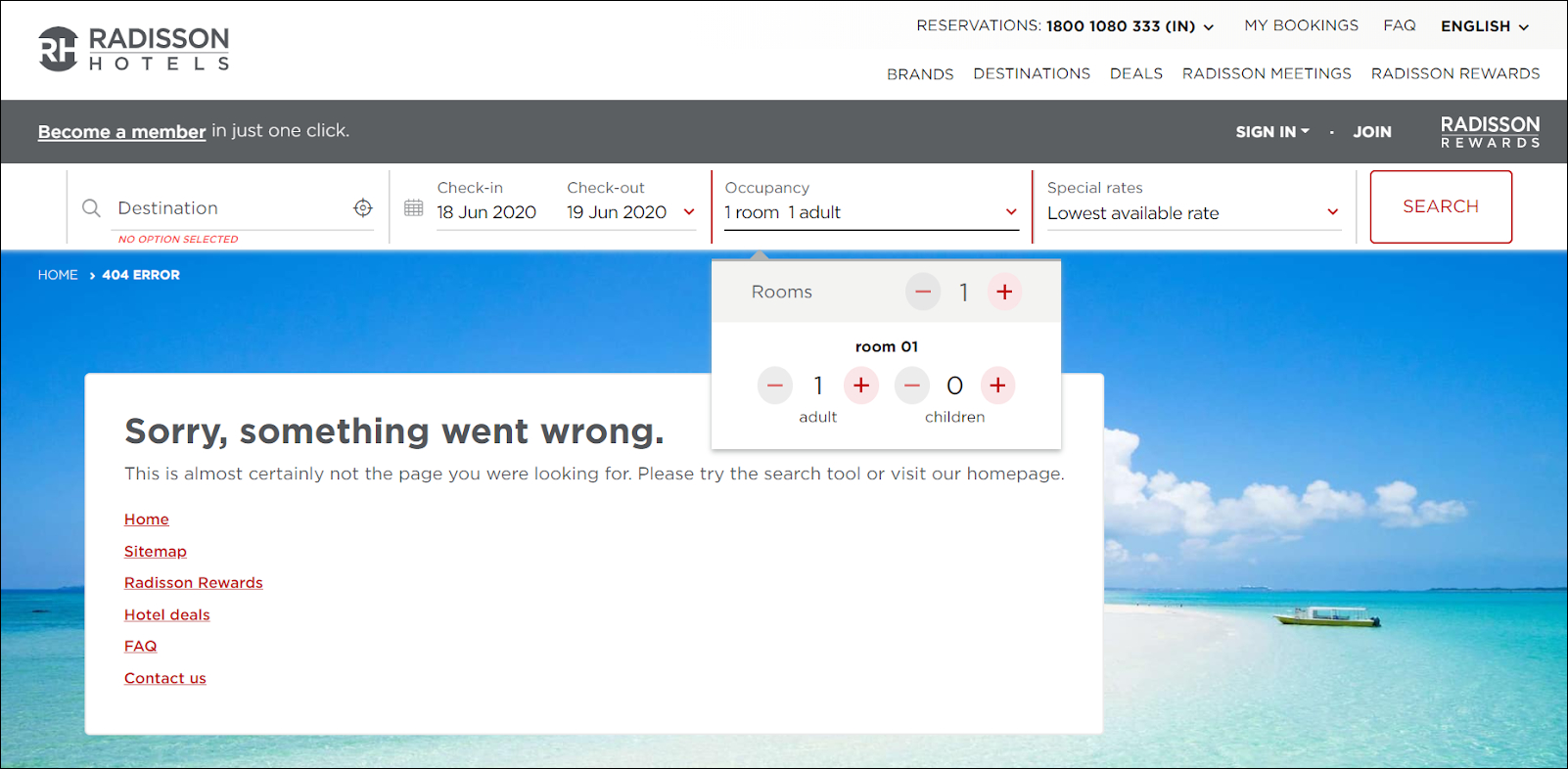Open the calendar icon for dates
This screenshot has width=1568, height=769.
(414, 208)
